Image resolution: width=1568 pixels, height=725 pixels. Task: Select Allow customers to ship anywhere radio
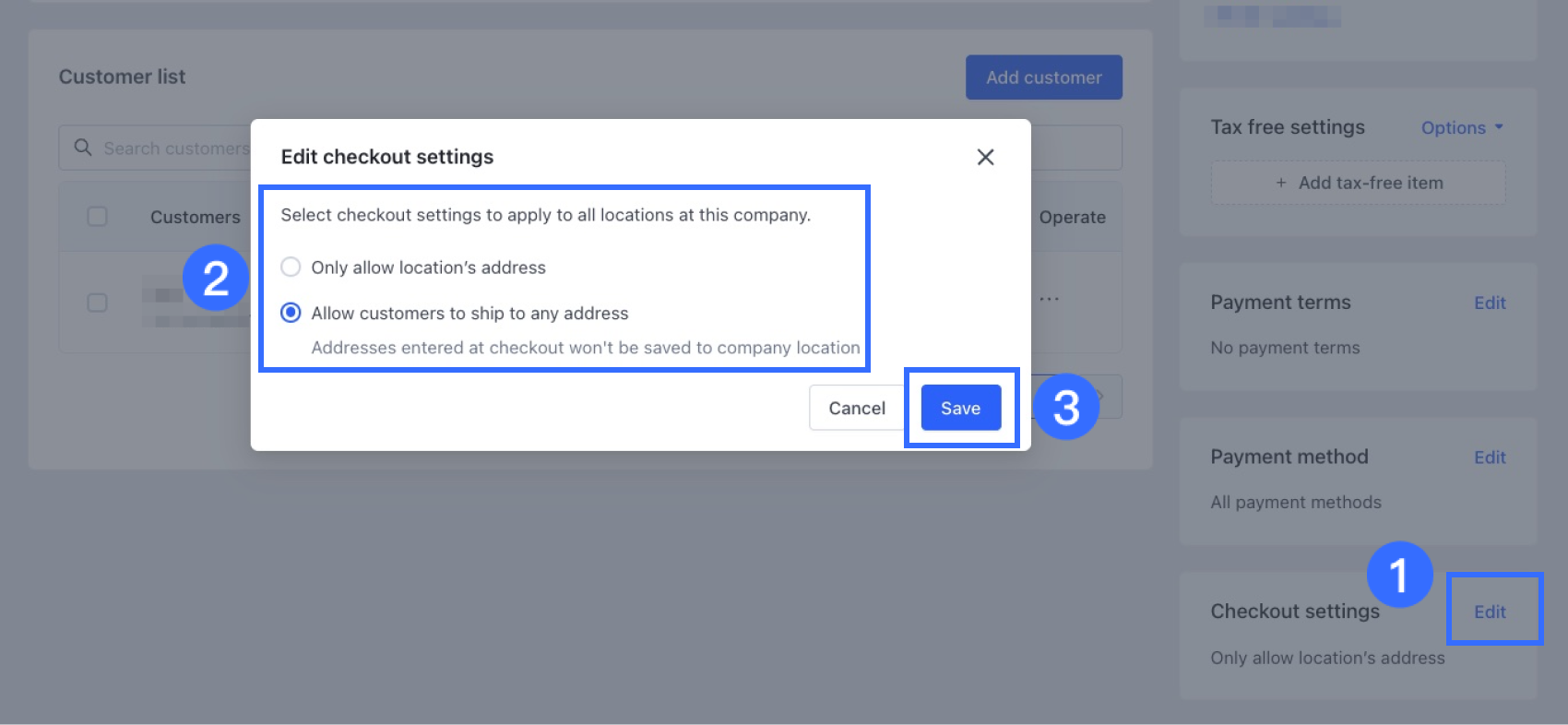tap(291, 314)
